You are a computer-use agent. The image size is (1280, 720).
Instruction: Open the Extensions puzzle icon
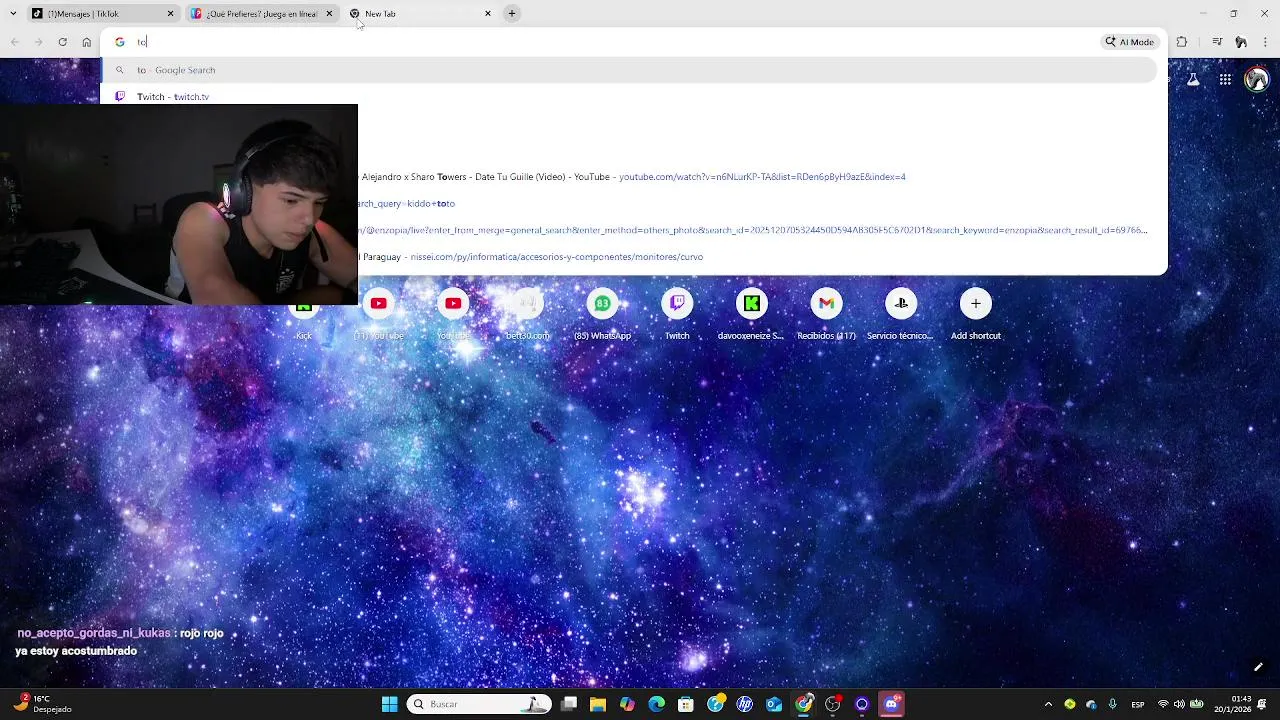click(x=1182, y=42)
